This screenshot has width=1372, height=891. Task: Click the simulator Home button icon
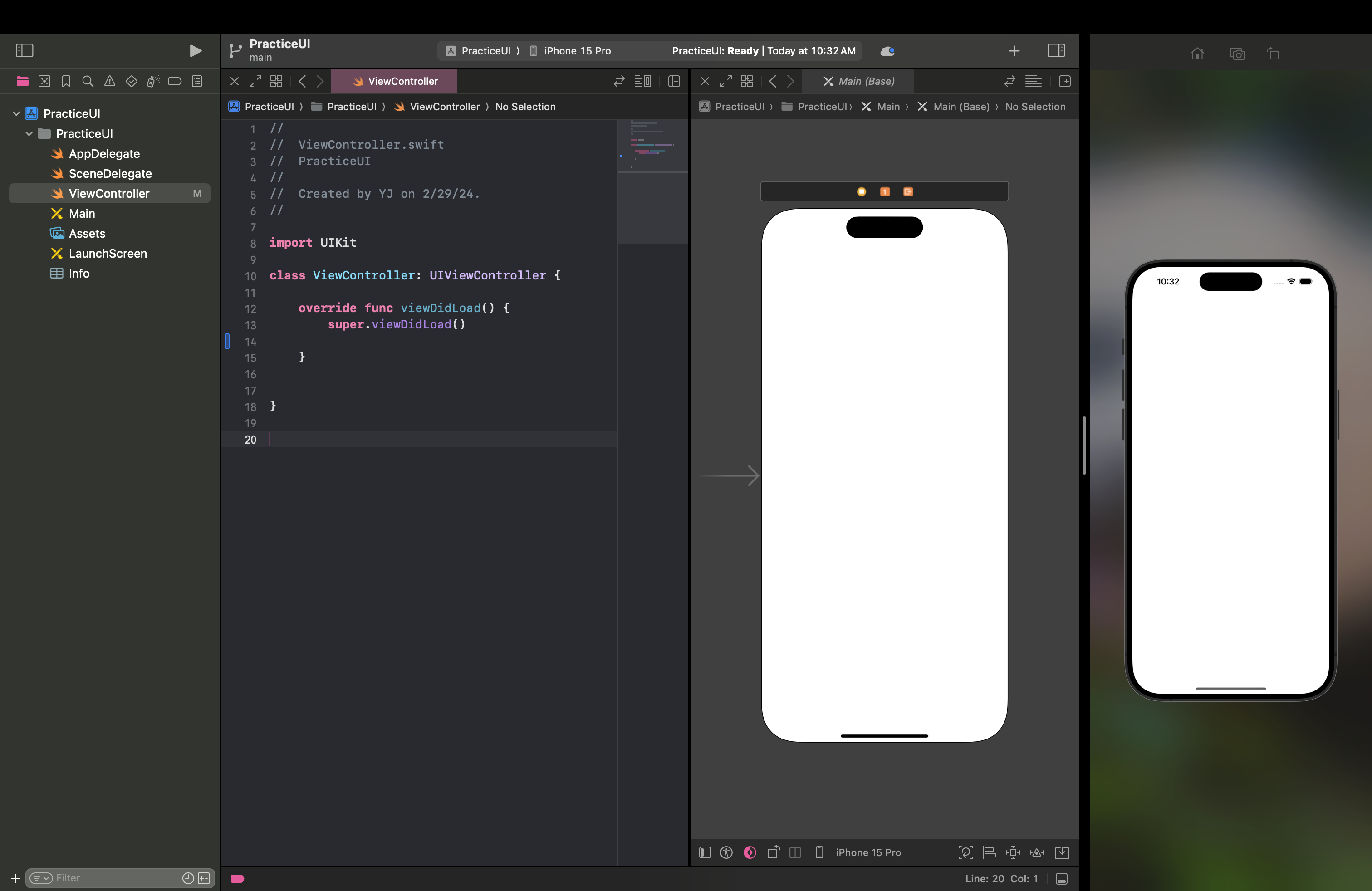tap(1197, 54)
